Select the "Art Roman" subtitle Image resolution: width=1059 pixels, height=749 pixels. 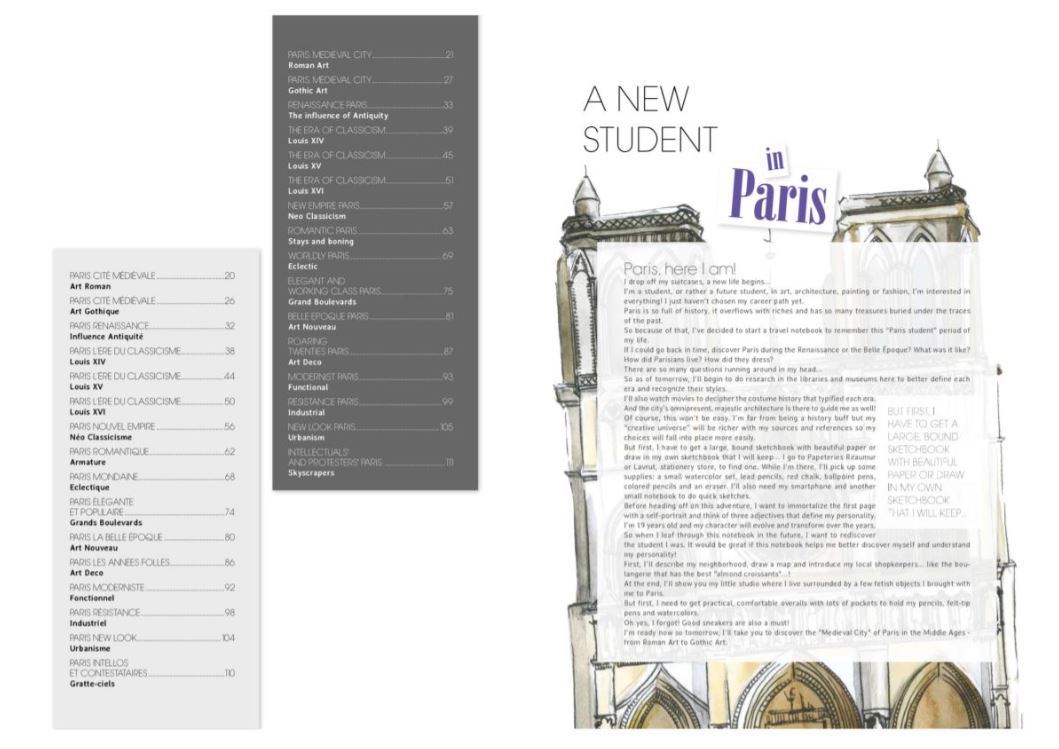[x=90, y=286]
